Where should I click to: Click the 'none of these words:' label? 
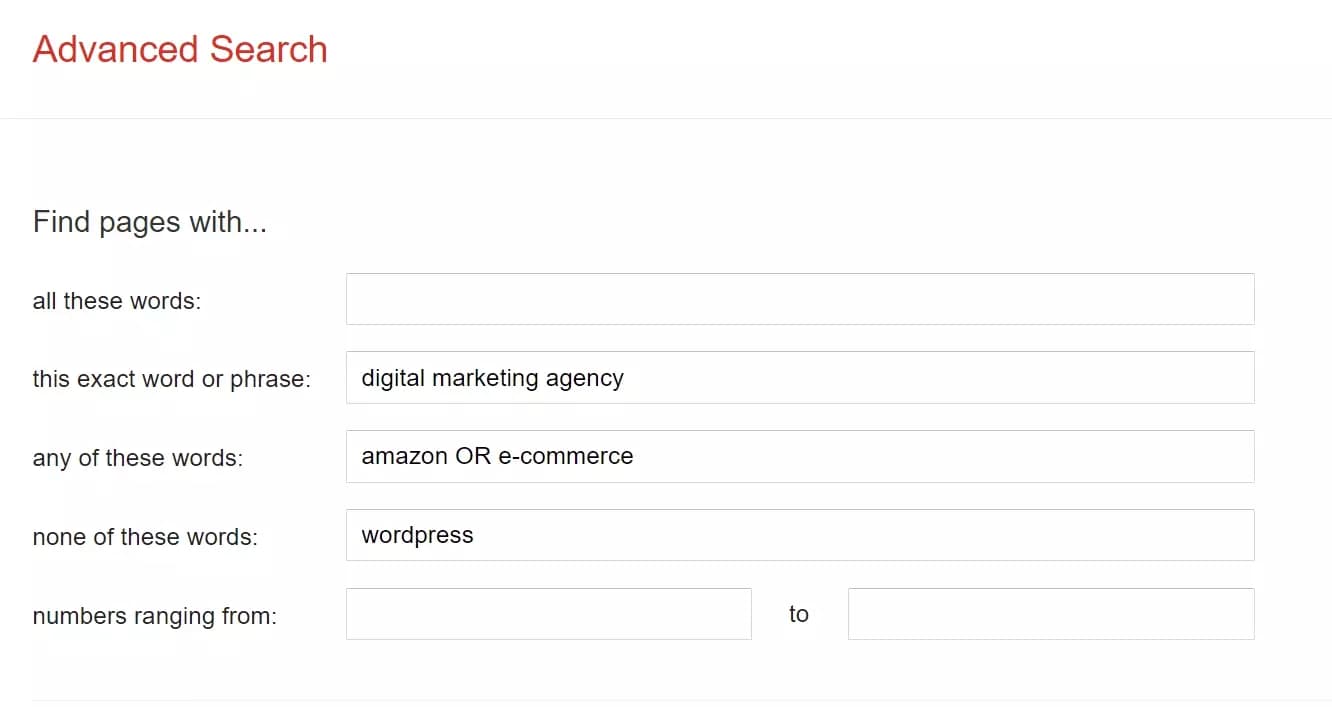coord(146,536)
